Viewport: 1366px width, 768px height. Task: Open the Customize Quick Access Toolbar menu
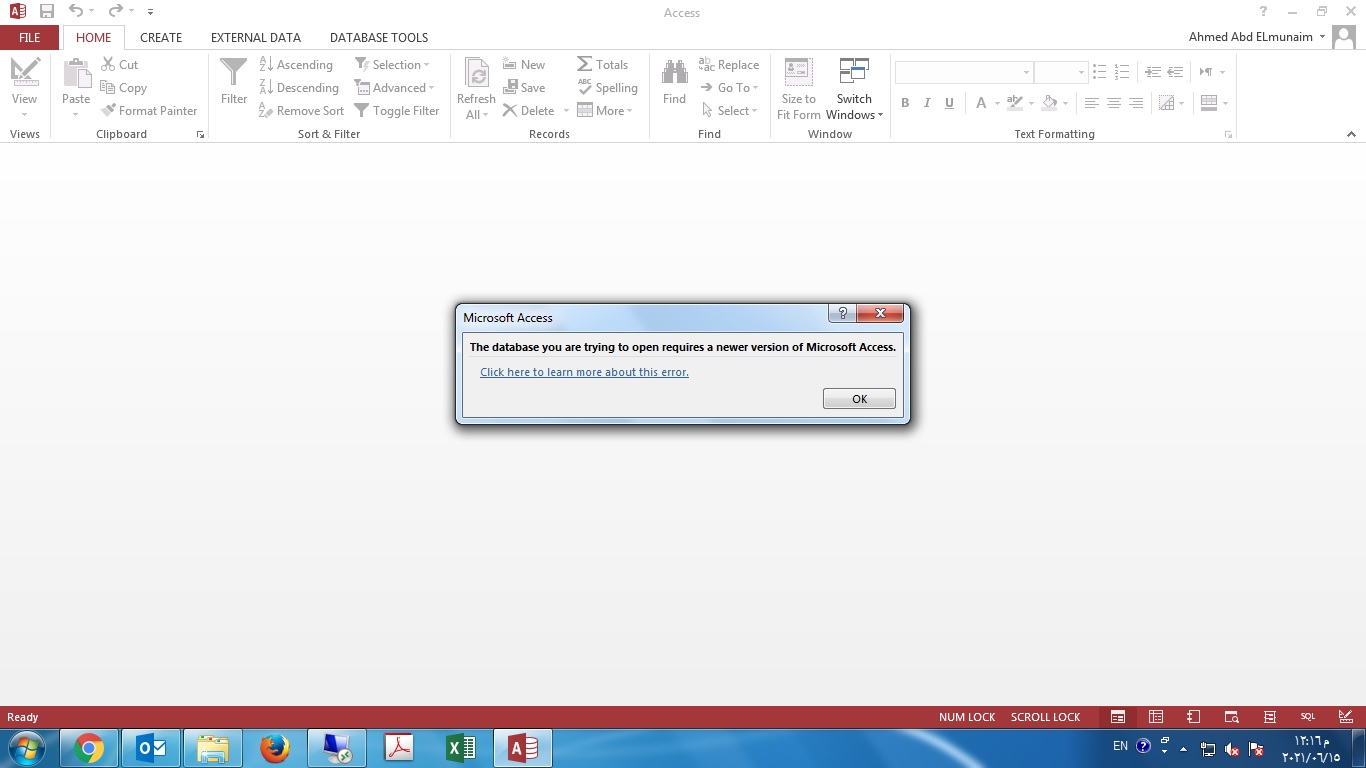pyautogui.click(x=150, y=12)
